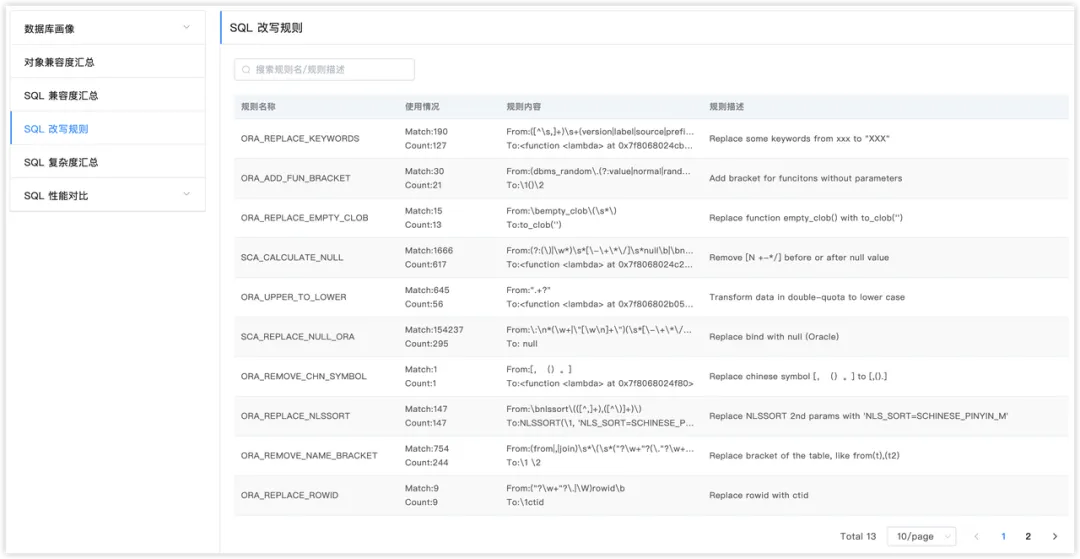Expand the 数据库画像 menu chevron
This screenshot has width=1080, height=559.
tap(186, 28)
